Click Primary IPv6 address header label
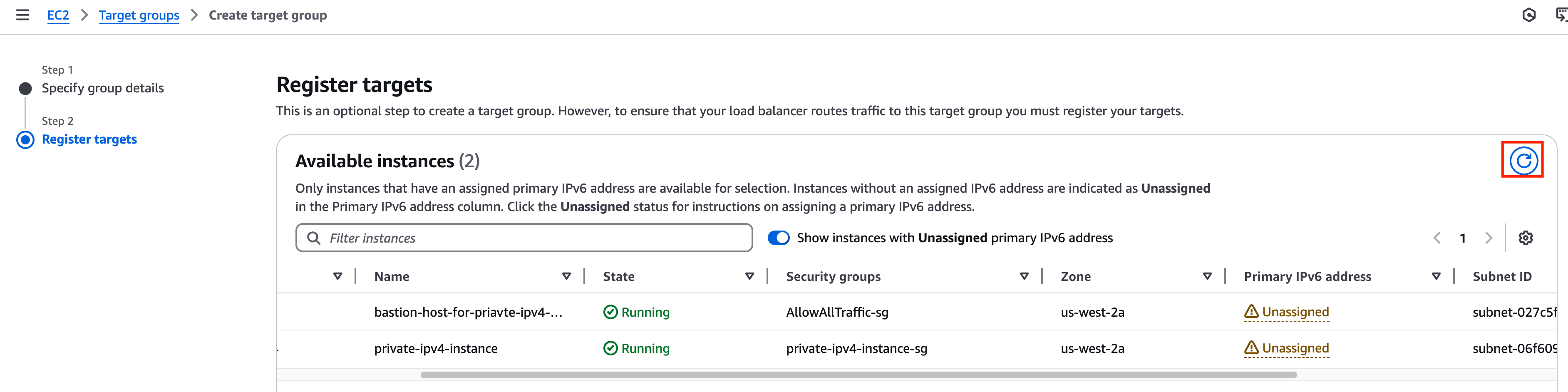Image resolution: width=1568 pixels, height=392 pixels. point(1307,276)
